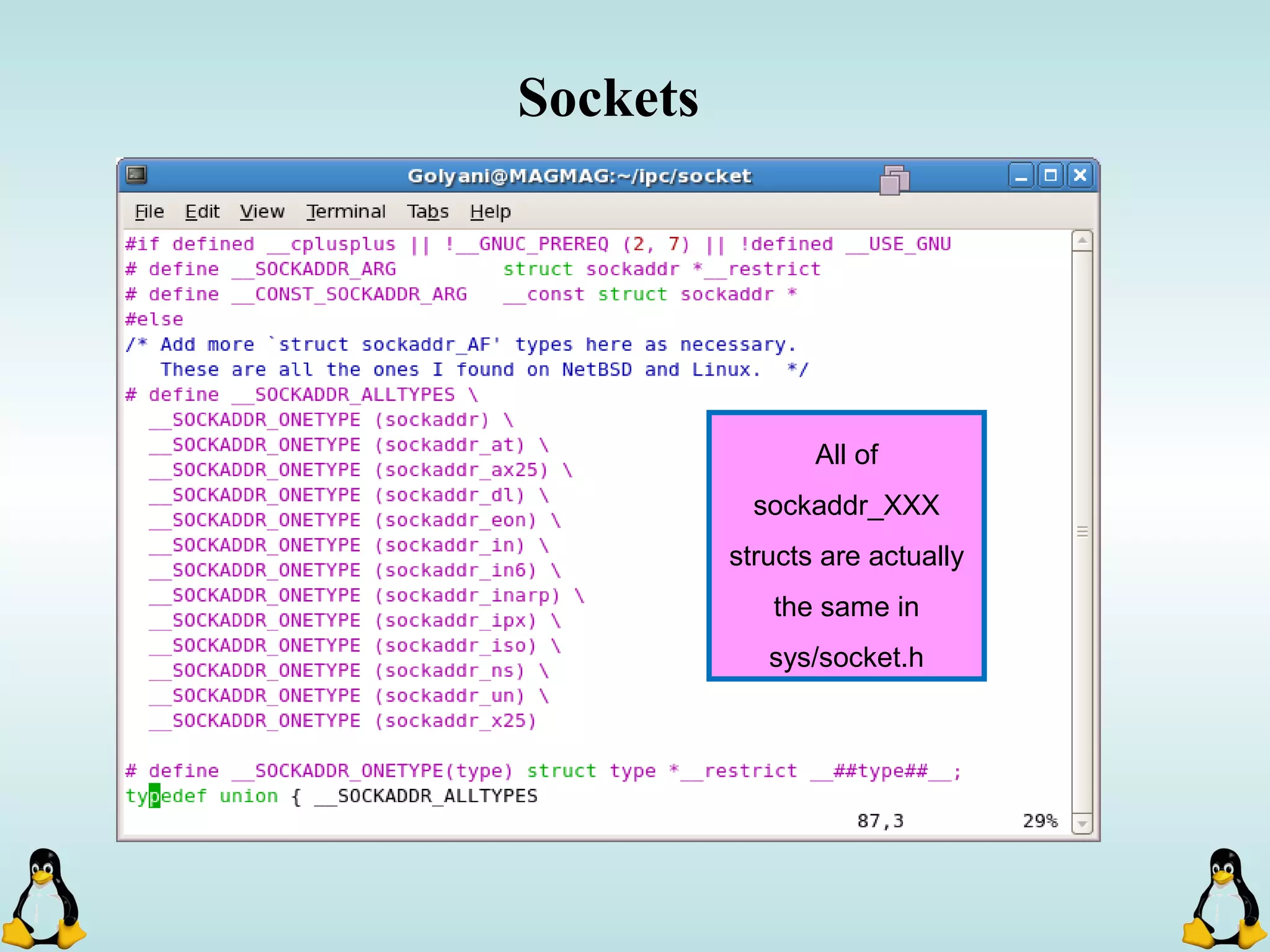The width and height of the screenshot is (1270, 952).
Task: Click the sockaddr_ax25 ONETYPE line
Action: pos(361,470)
